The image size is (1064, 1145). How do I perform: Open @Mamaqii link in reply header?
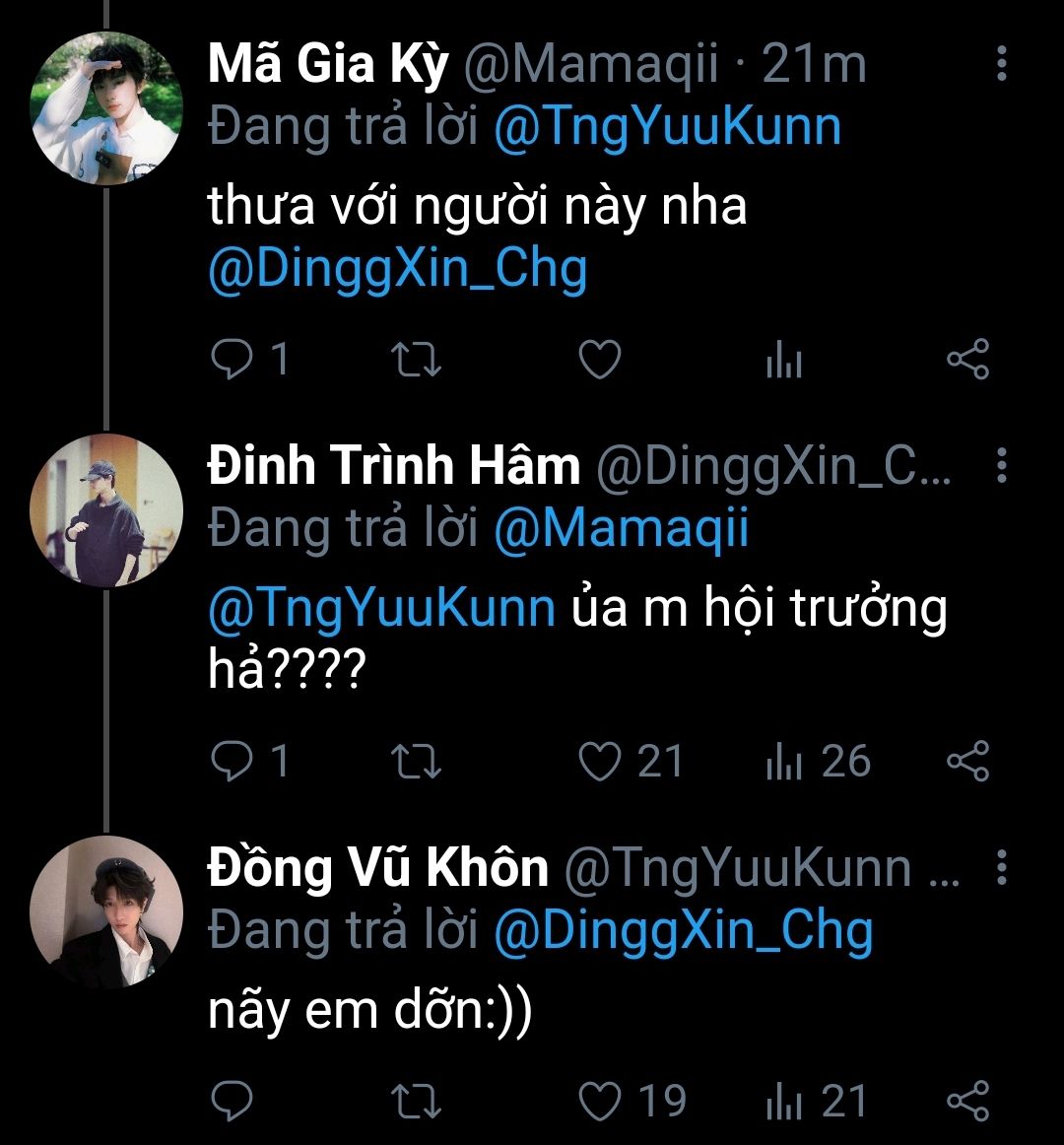coord(621,529)
